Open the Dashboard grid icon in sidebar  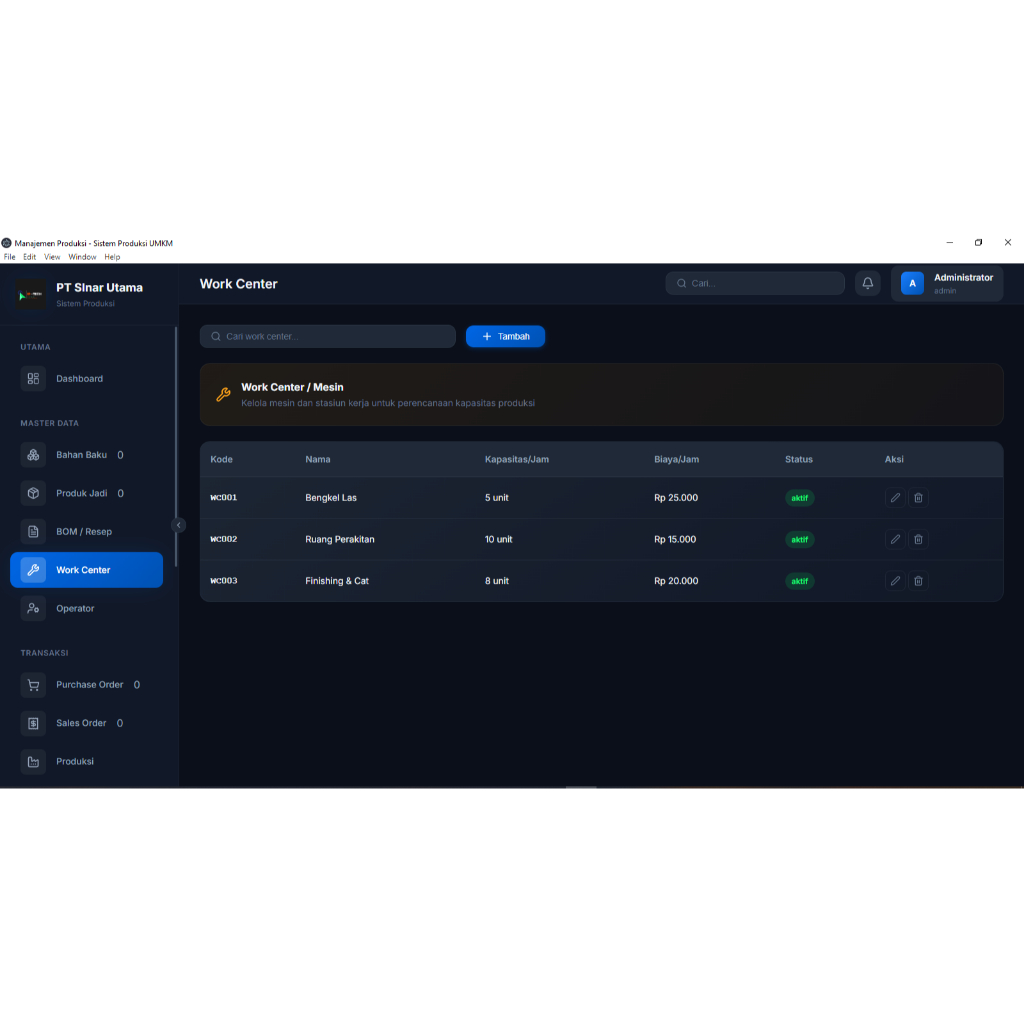pos(33,379)
